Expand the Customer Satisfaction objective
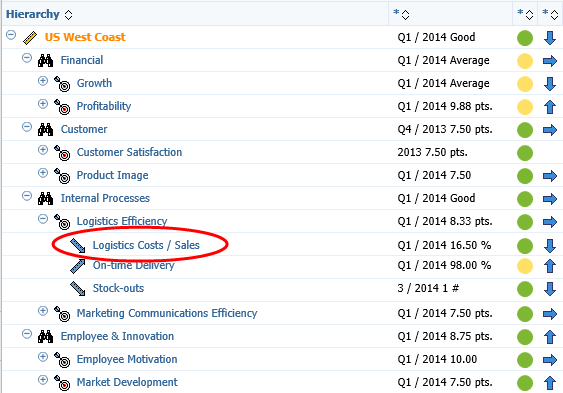Viewport: 563px width, 393px height. point(43,150)
